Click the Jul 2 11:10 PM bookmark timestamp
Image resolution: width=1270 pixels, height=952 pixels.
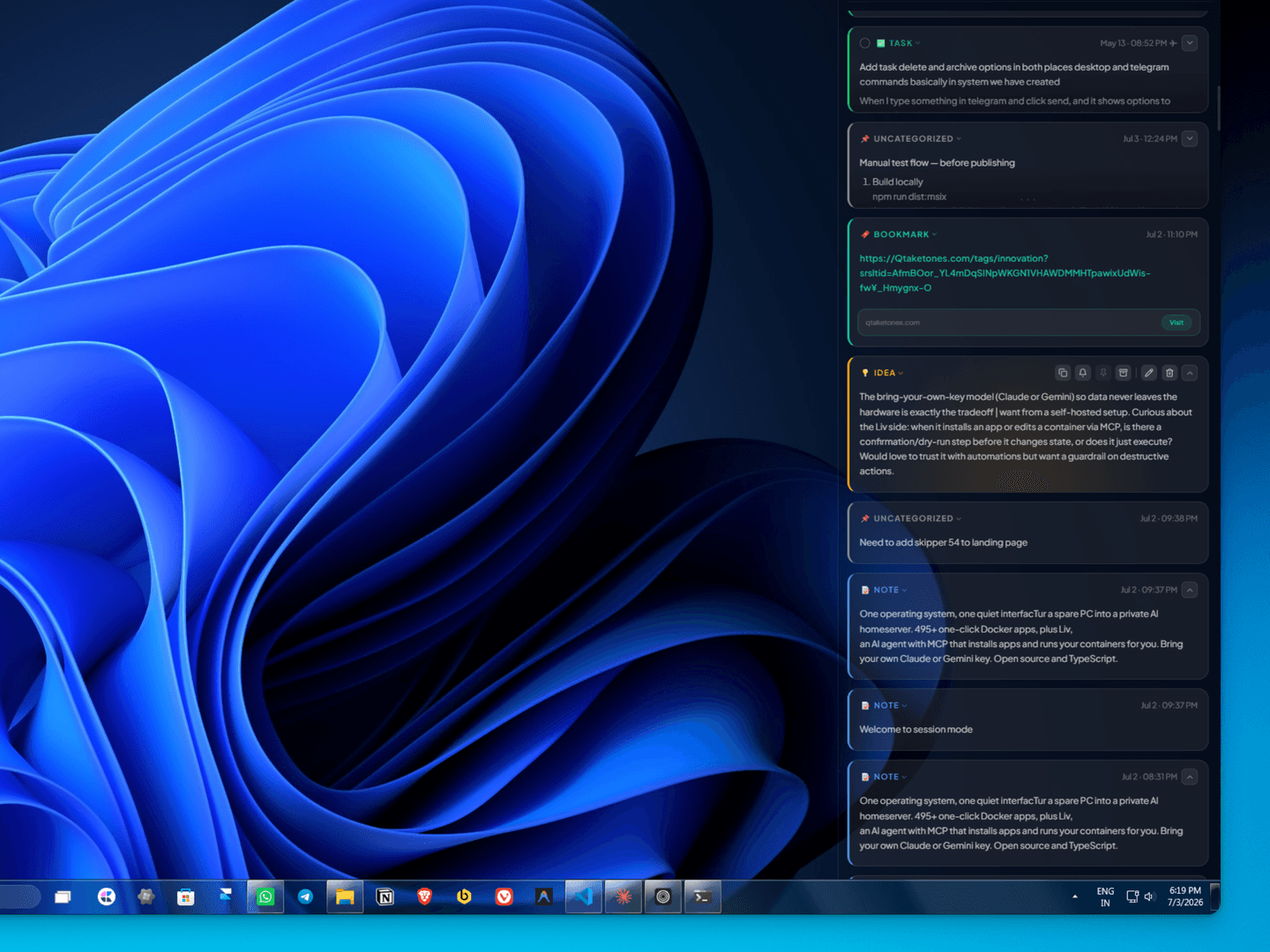click(x=1171, y=234)
